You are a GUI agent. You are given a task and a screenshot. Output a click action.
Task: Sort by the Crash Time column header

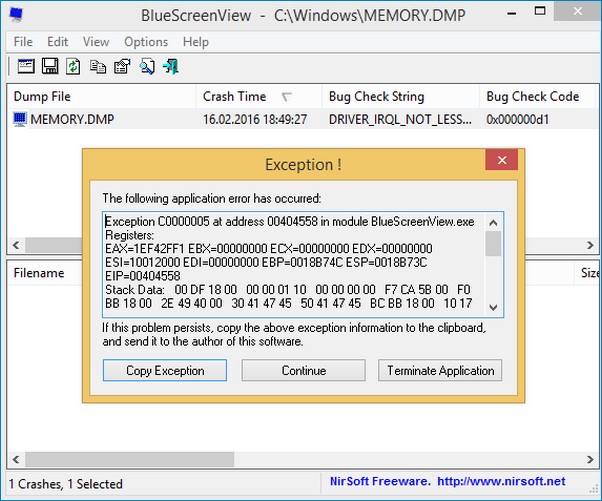[259, 96]
